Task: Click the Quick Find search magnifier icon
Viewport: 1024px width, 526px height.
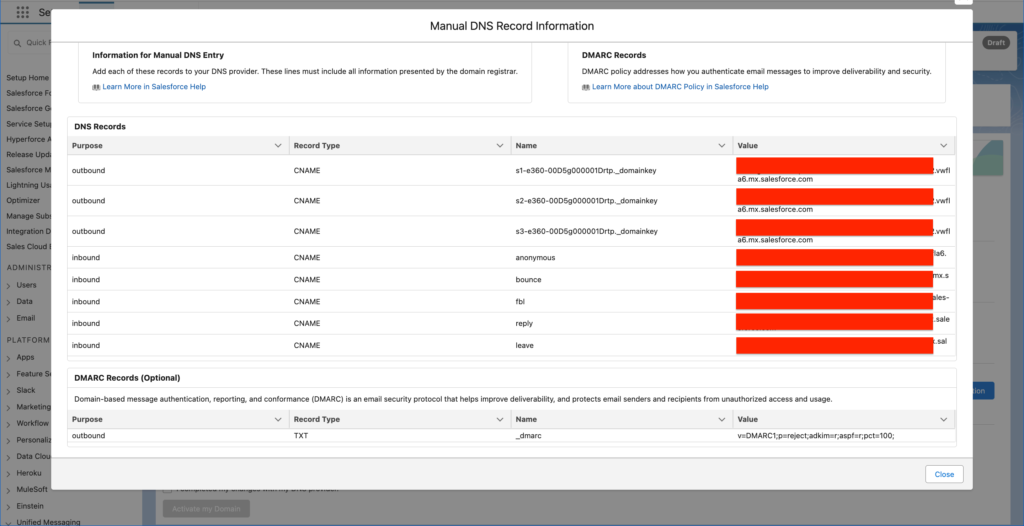Action: pyautogui.click(x=19, y=43)
